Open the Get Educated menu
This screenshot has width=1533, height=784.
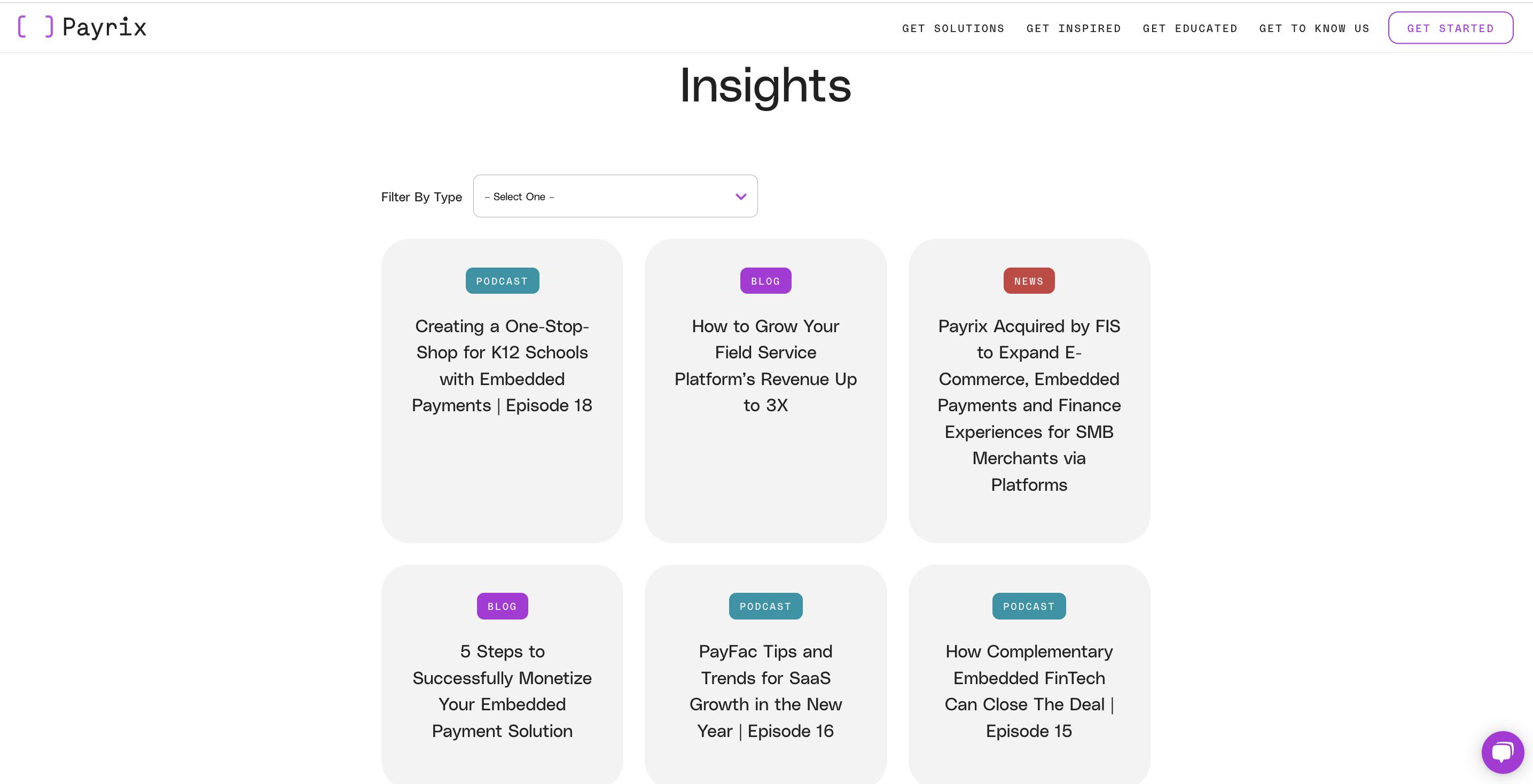click(1190, 28)
